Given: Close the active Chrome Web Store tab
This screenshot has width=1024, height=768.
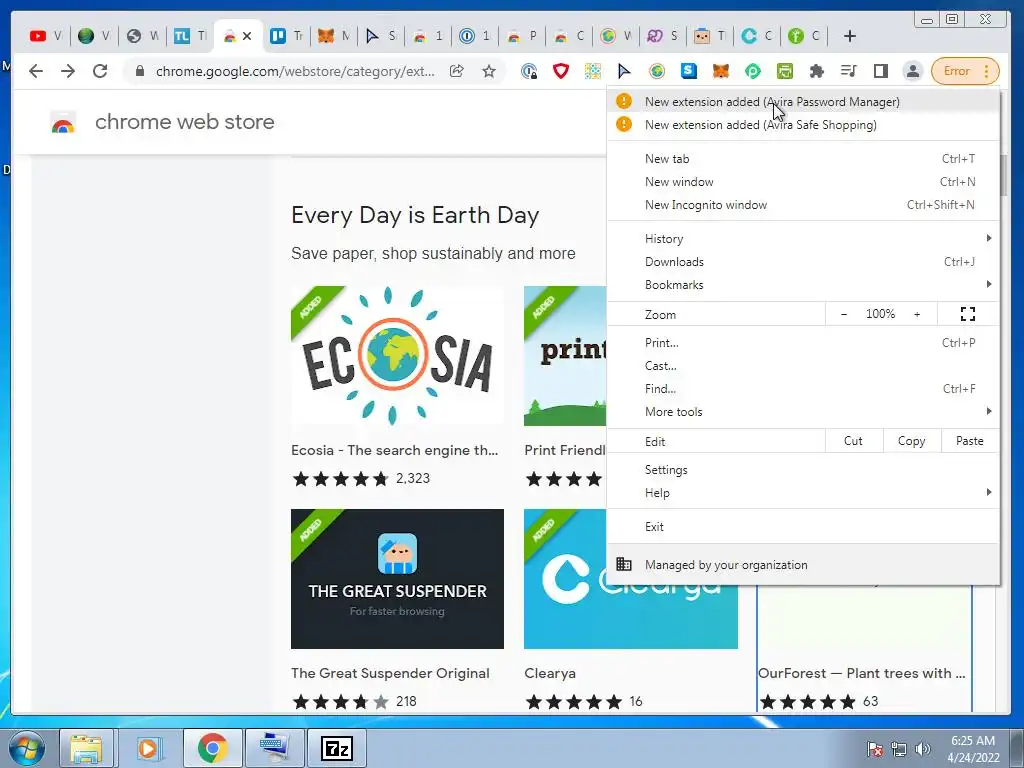Looking at the screenshot, I should 247,37.
